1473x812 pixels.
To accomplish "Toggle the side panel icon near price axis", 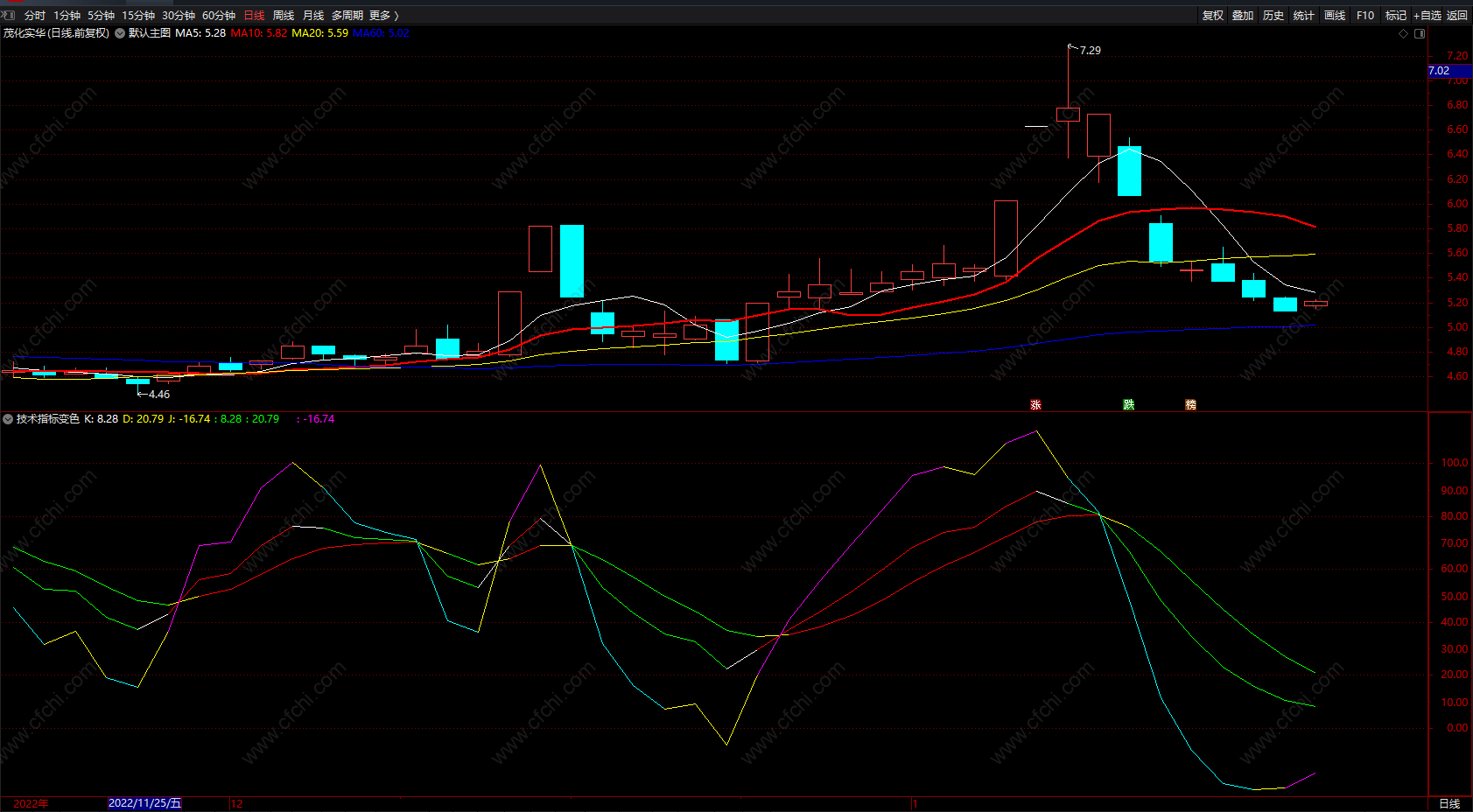I will (1420, 33).
